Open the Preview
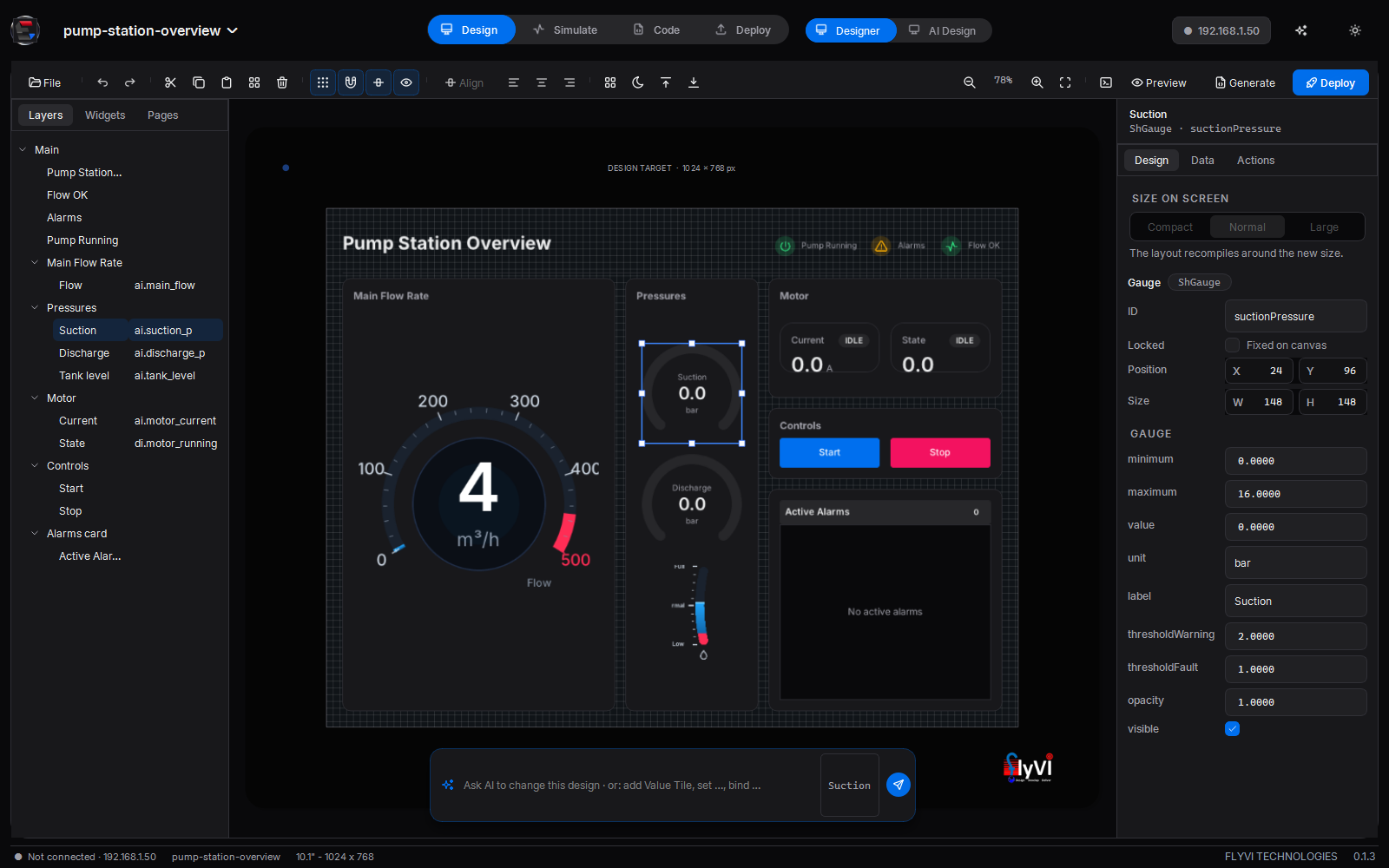The width and height of the screenshot is (1389, 868). click(1159, 82)
